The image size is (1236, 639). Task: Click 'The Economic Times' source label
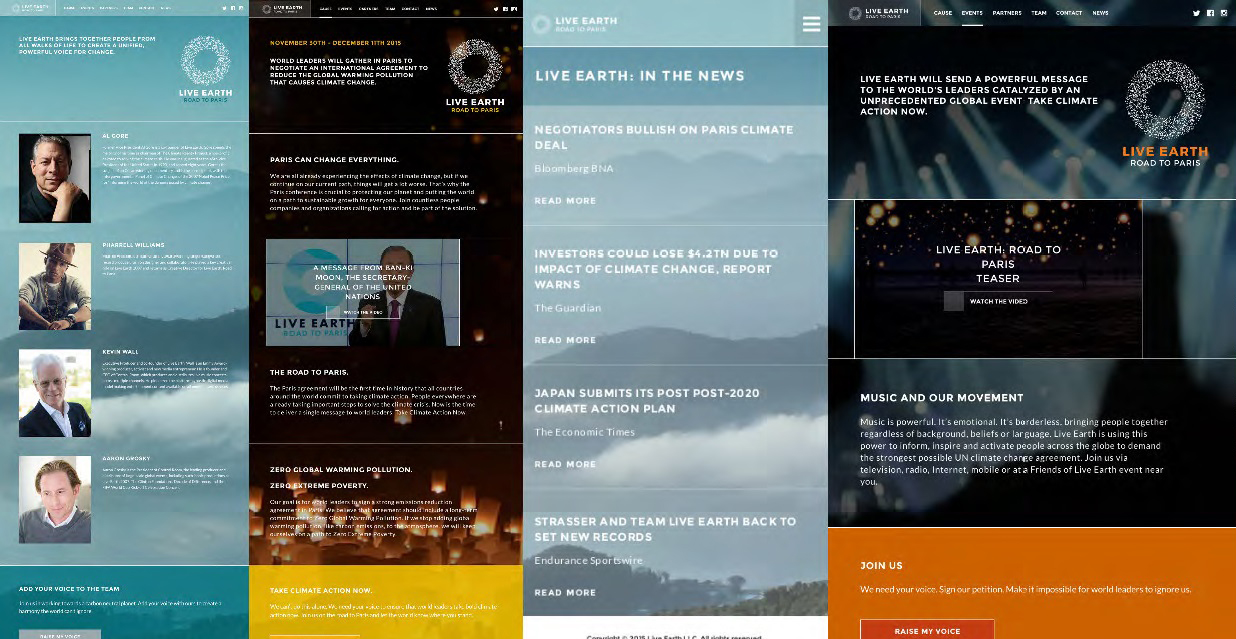click(x=584, y=432)
